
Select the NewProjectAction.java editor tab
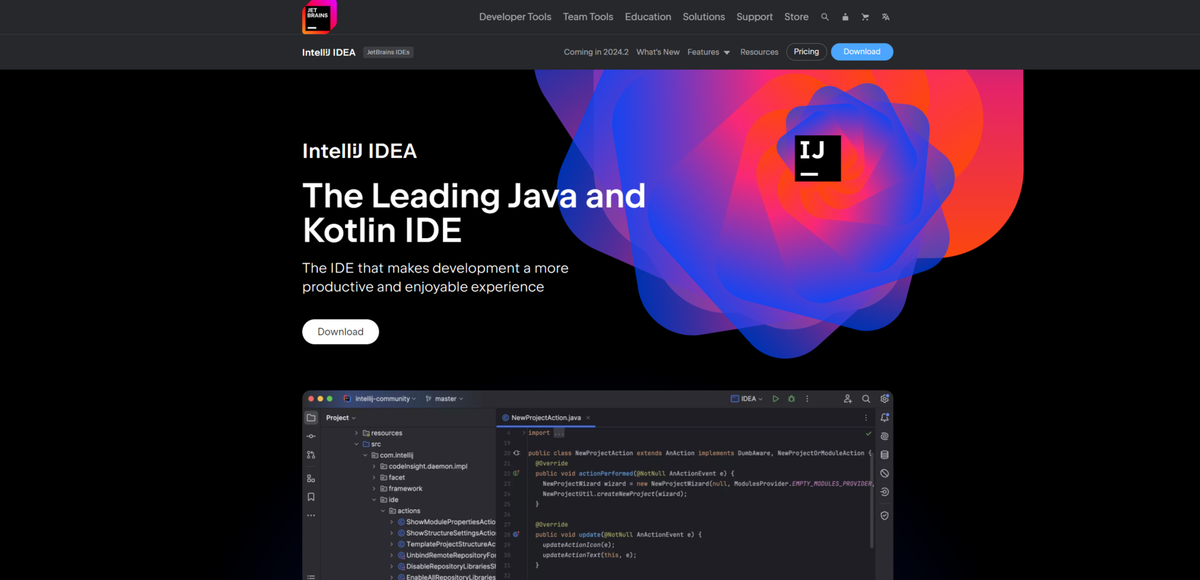coord(545,417)
